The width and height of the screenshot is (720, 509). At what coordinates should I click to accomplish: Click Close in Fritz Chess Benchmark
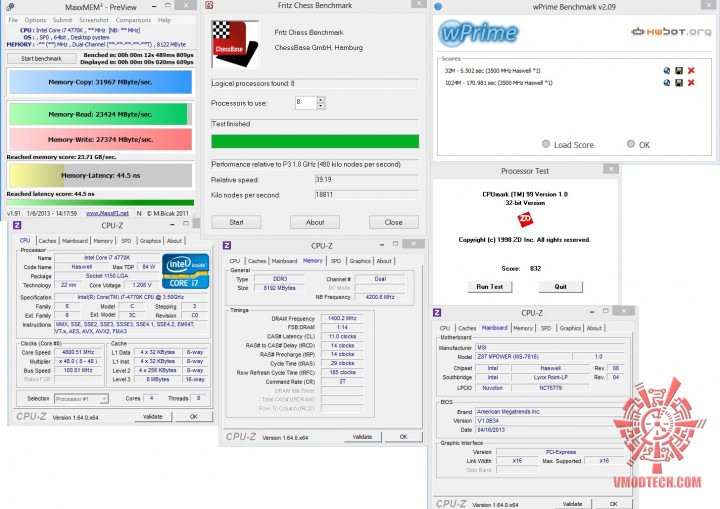click(x=394, y=222)
